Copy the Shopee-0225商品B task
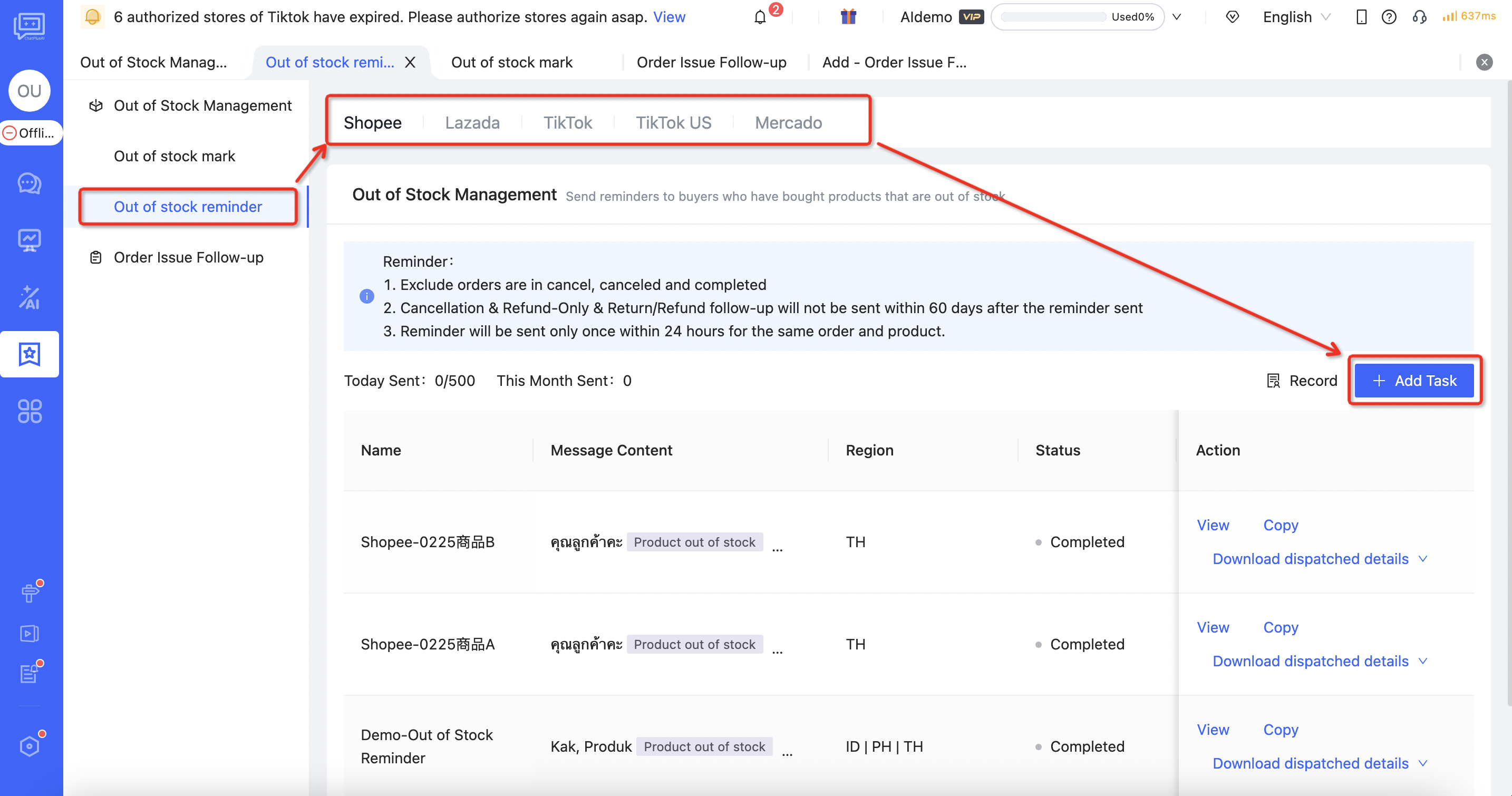The width and height of the screenshot is (1512, 796). [x=1280, y=525]
